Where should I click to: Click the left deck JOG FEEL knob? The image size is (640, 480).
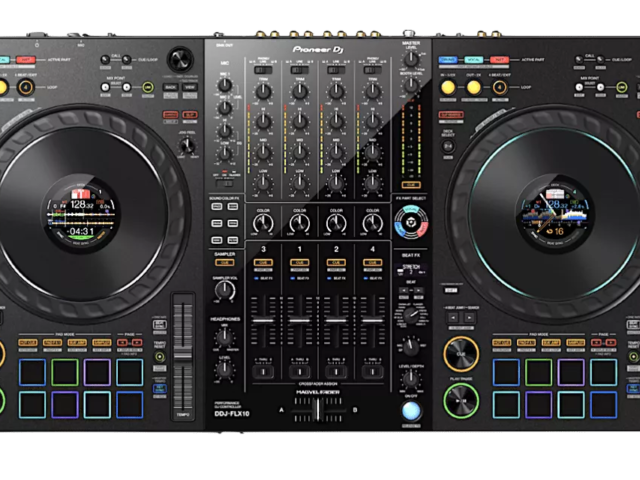[187, 145]
